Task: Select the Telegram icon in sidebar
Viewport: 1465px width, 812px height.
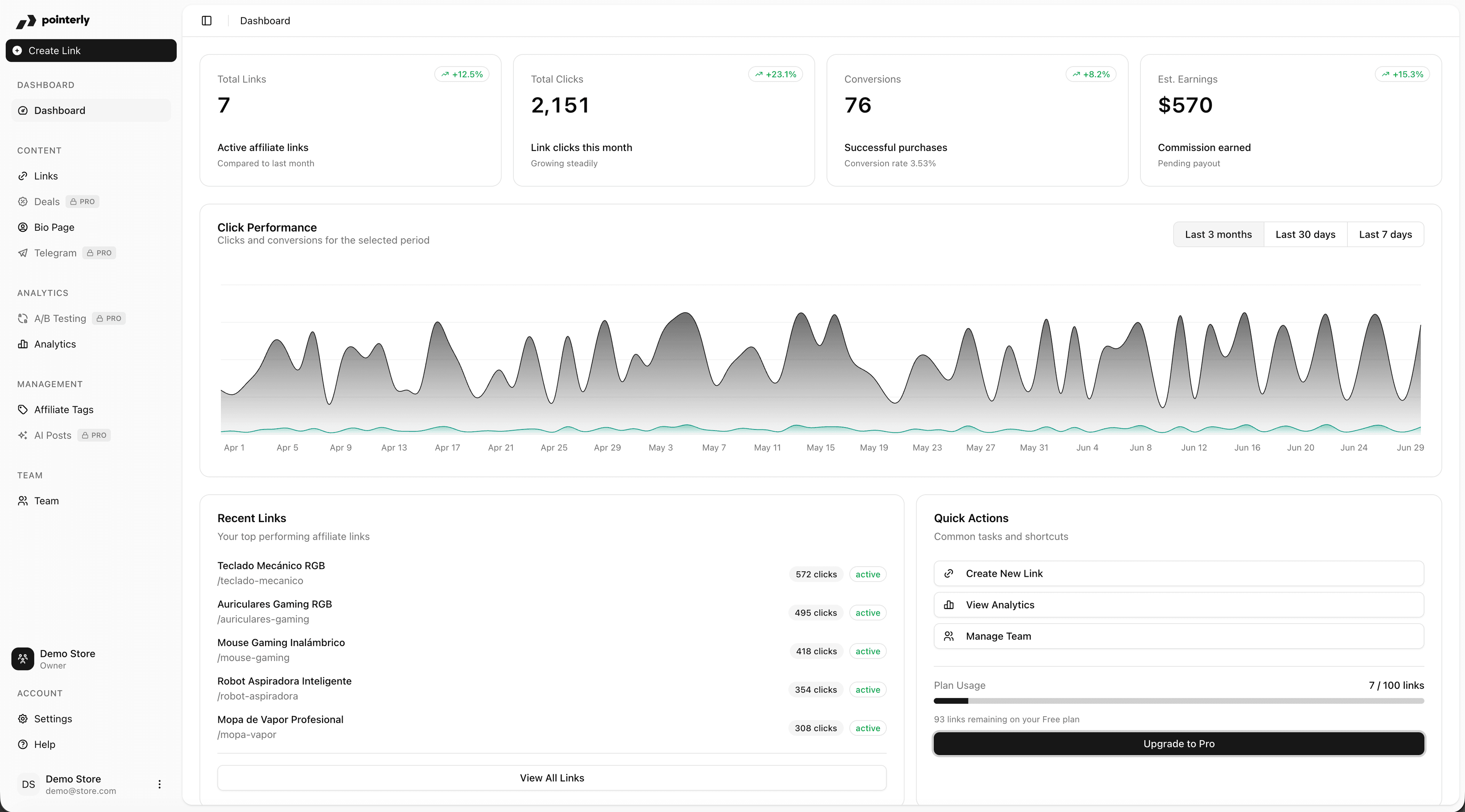Action: click(23, 252)
